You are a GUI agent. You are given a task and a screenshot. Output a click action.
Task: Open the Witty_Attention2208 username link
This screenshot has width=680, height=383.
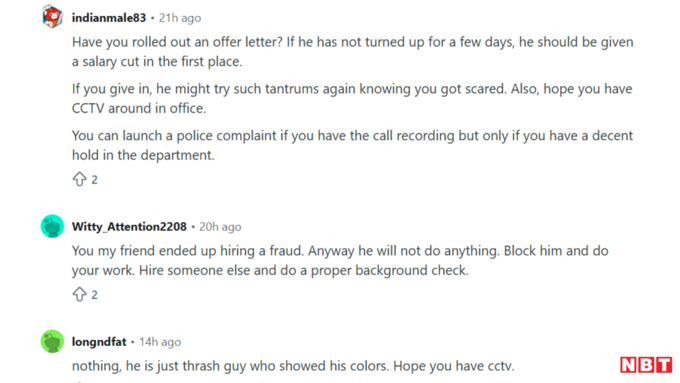tap(129, 226)
